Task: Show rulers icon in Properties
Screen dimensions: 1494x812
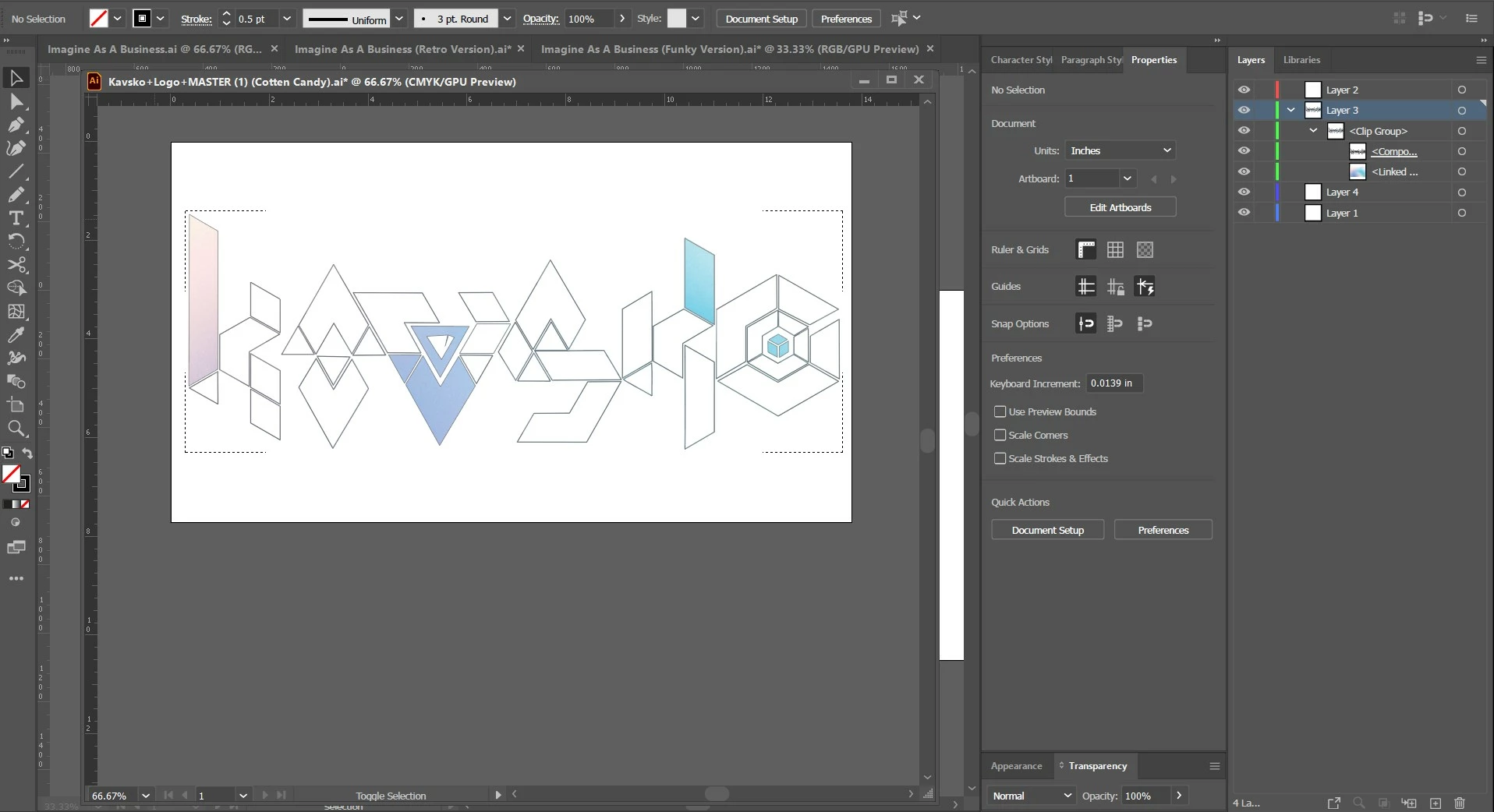Action: point(1086,250)
